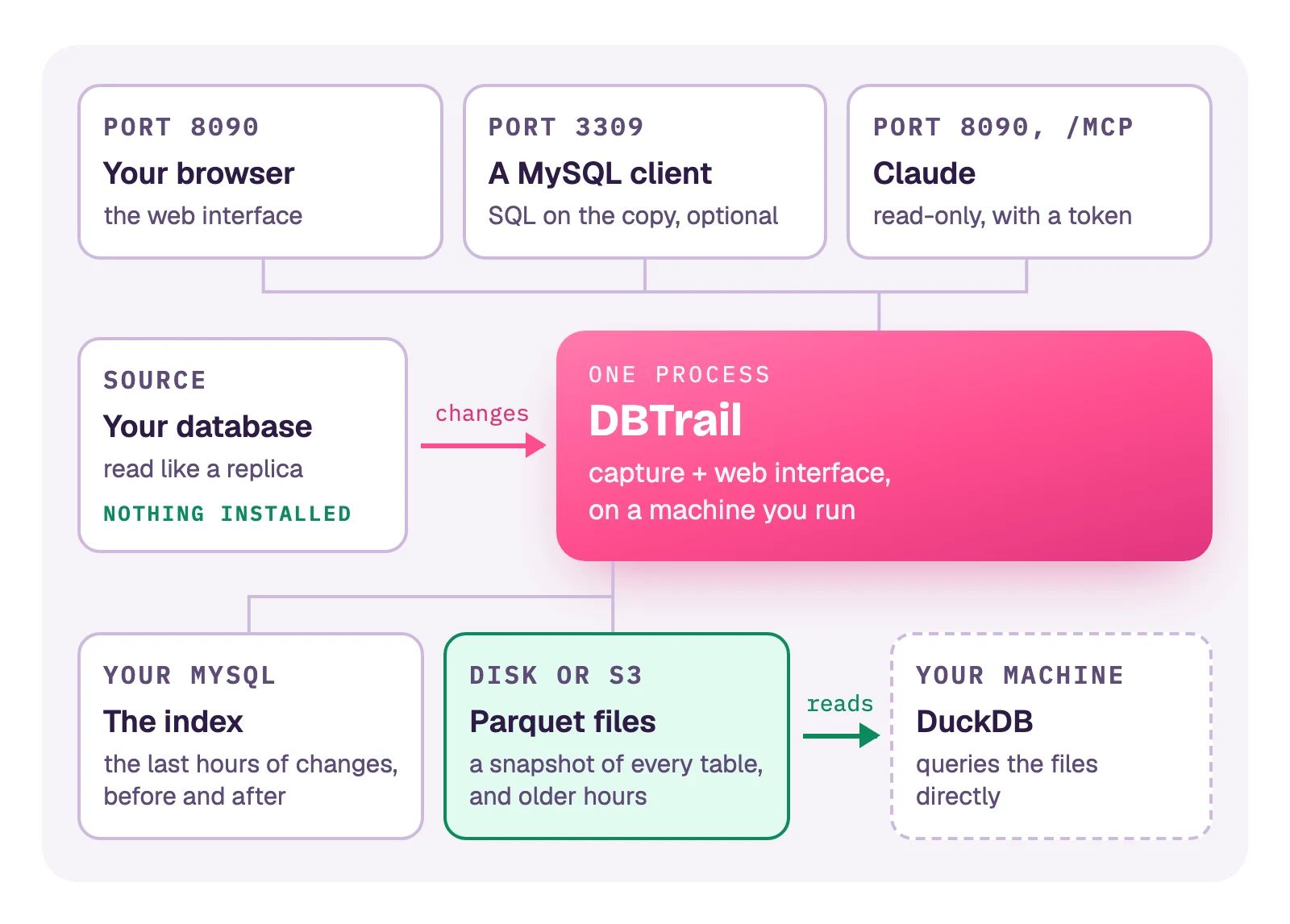Select the "YOUR MACHINE" label
The width and height of the screenshot is (1290, 924).
pyautogui.click(x=1020, y=675)
